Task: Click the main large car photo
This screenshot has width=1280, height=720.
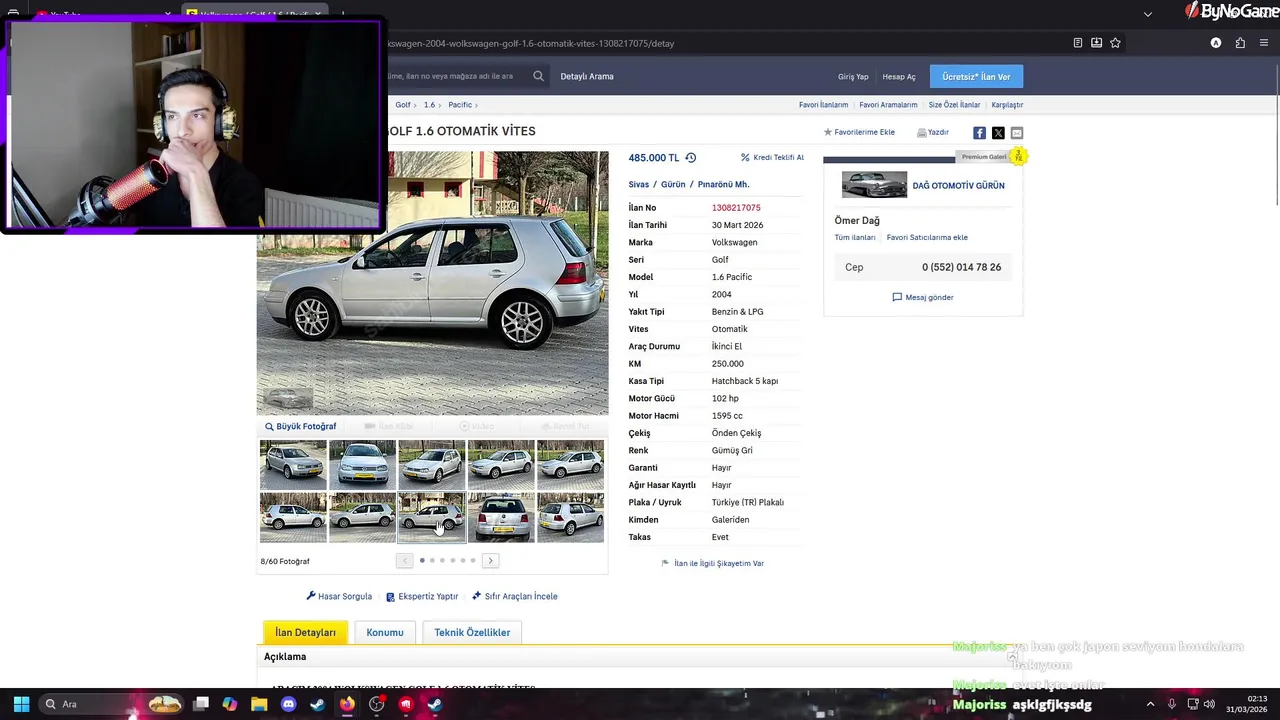Action: [432, 283]
